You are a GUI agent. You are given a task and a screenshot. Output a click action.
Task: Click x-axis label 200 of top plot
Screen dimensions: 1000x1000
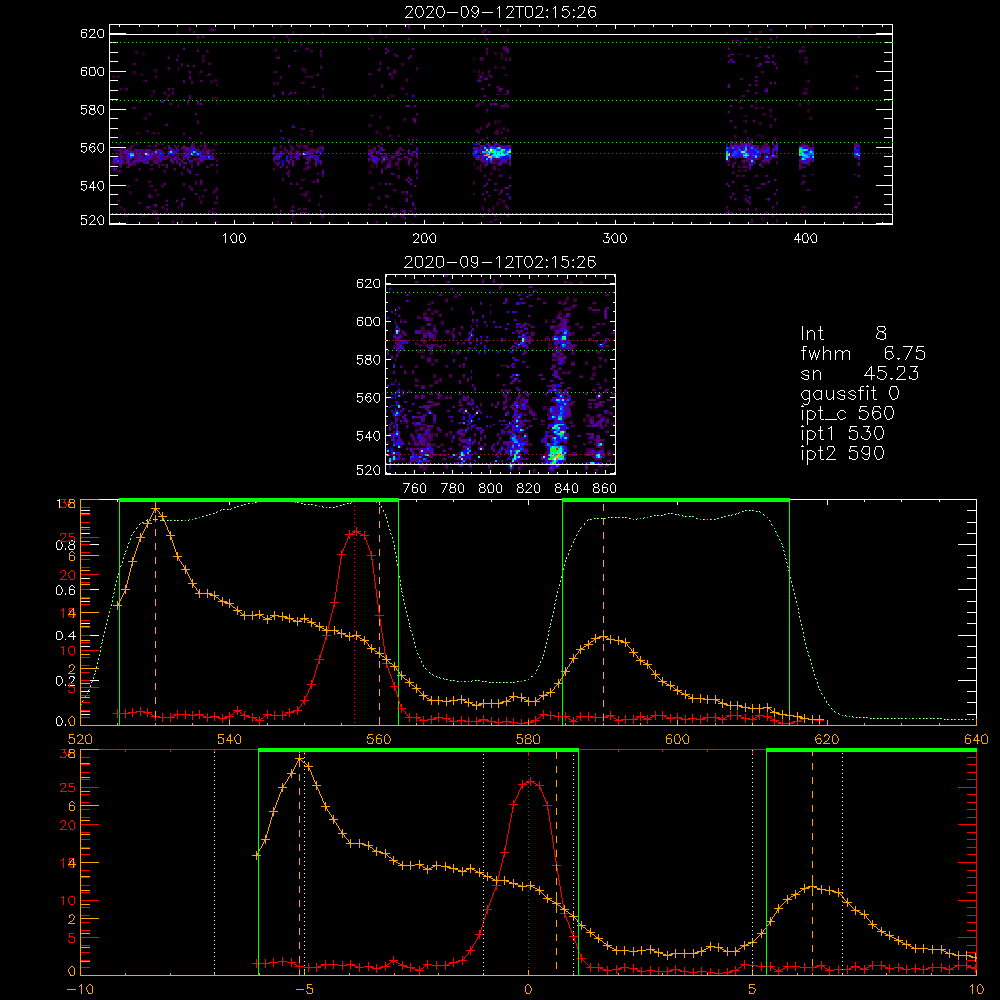pos(424,239)
